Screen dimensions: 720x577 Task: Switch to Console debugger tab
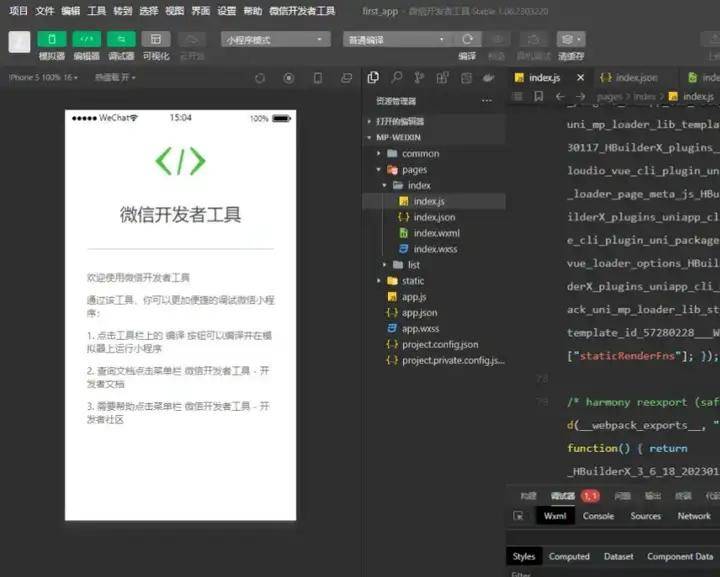click(598, 516)
